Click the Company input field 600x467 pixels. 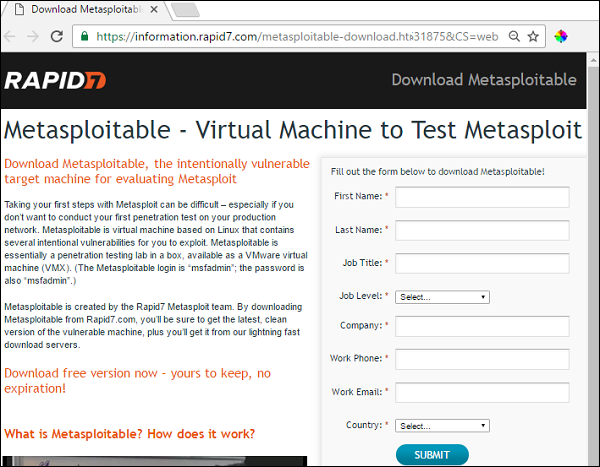[482, 326]
